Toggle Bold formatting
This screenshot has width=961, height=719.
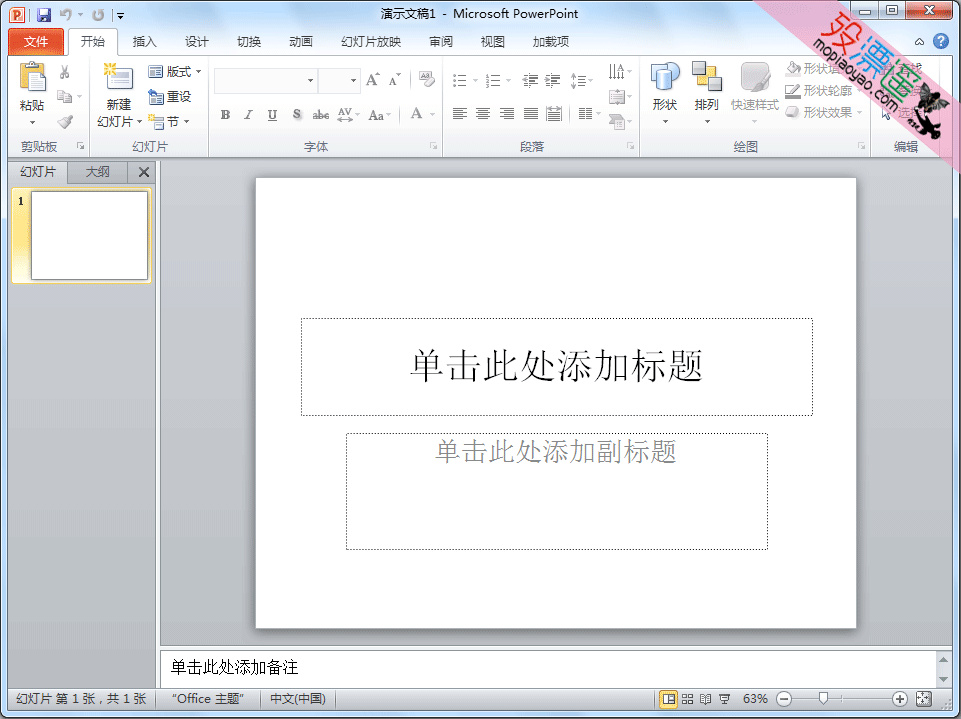(226, 115)
